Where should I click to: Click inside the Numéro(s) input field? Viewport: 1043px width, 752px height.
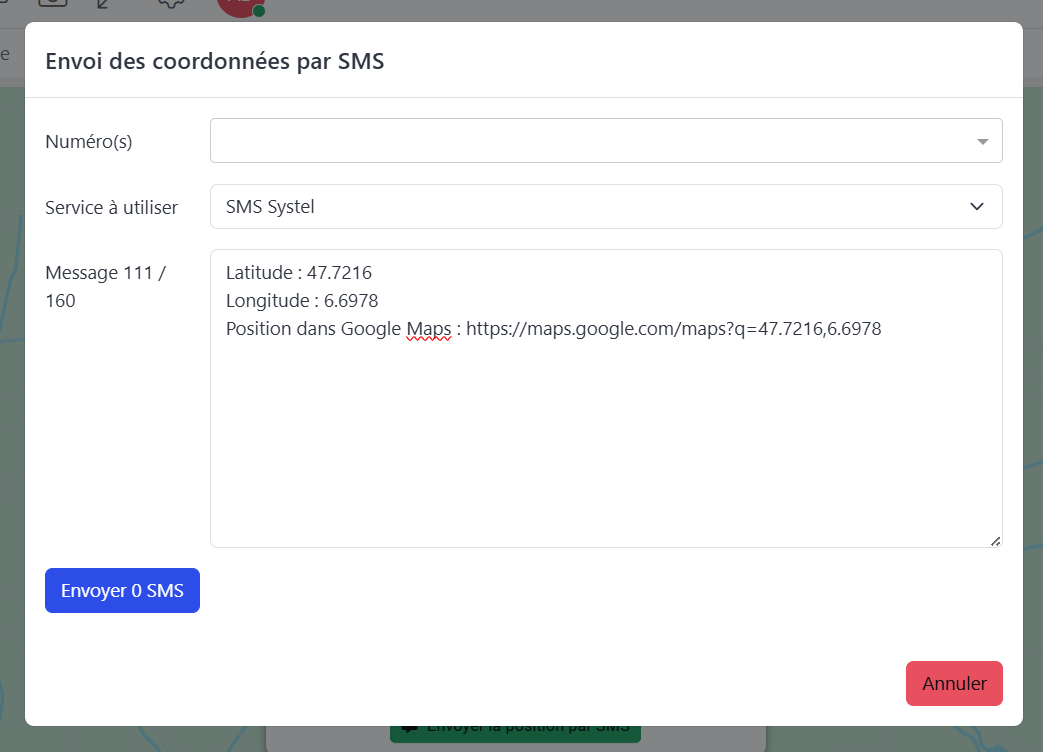pyautogui.click(x=590, y=141)
